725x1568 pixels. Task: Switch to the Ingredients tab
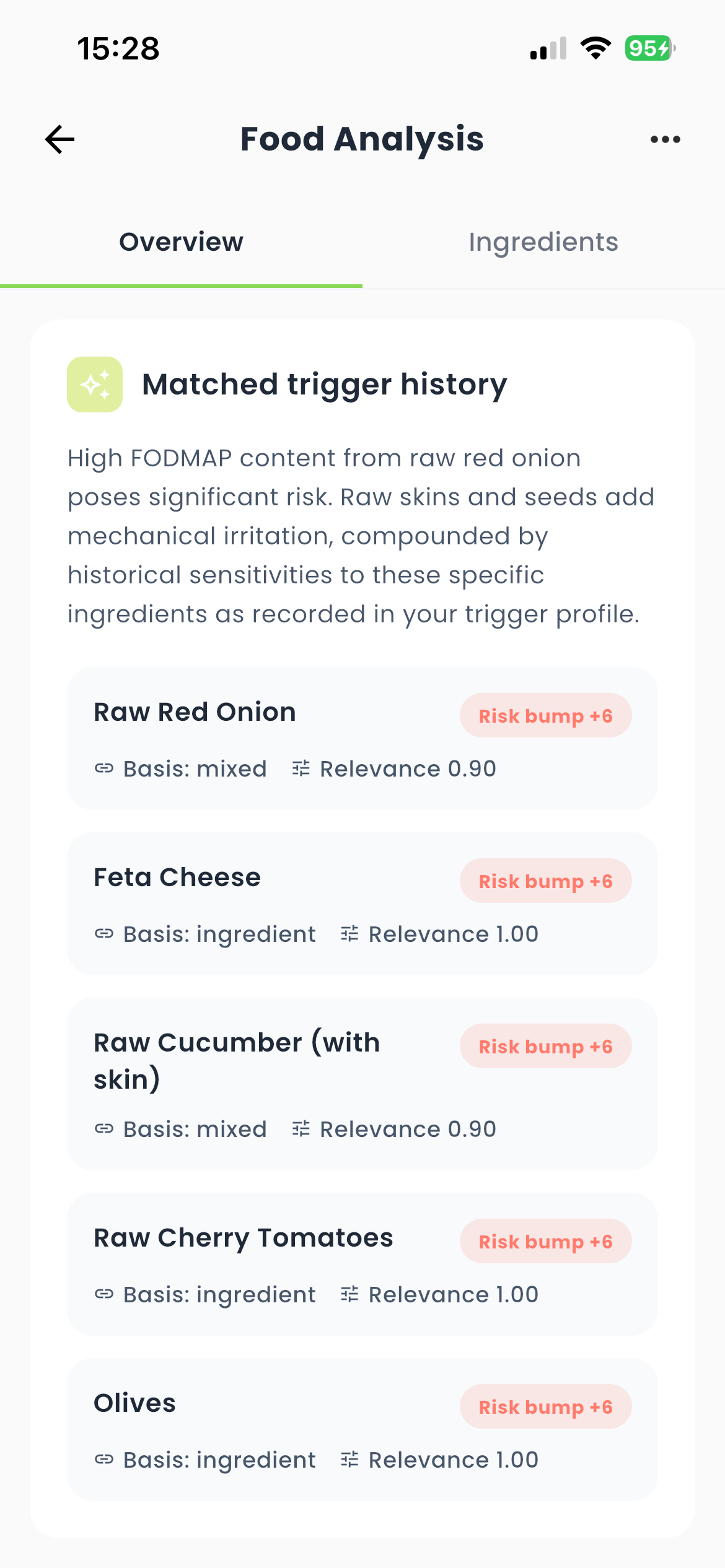click(543, 242)
